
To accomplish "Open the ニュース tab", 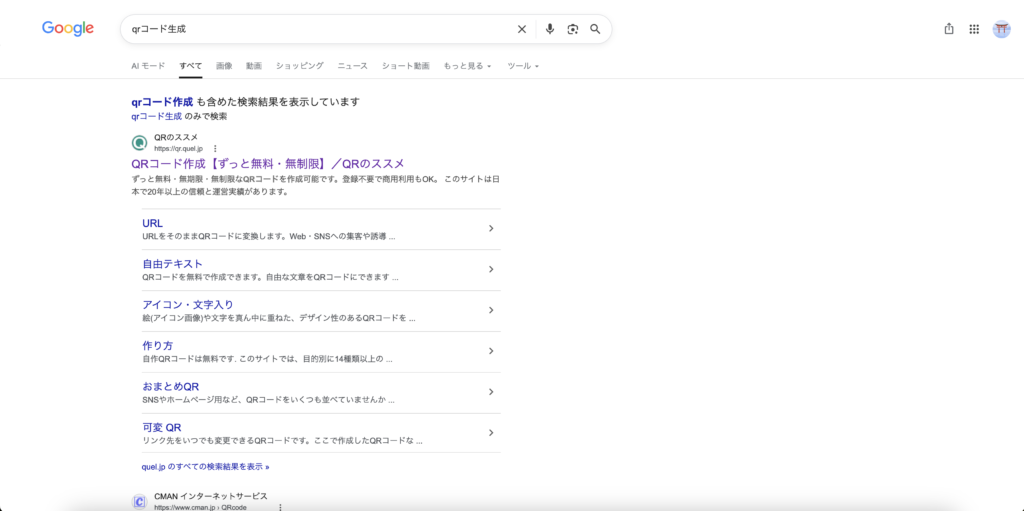I will tap(353, 66).
